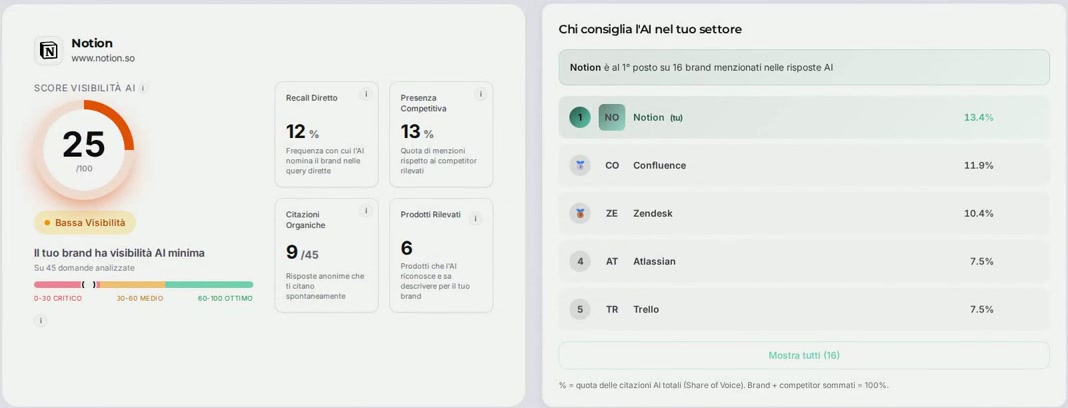Click info icon below the visibility scale
Image resolution: width=1068 pixels, height=408 pixels.
(x=40, y=320)
